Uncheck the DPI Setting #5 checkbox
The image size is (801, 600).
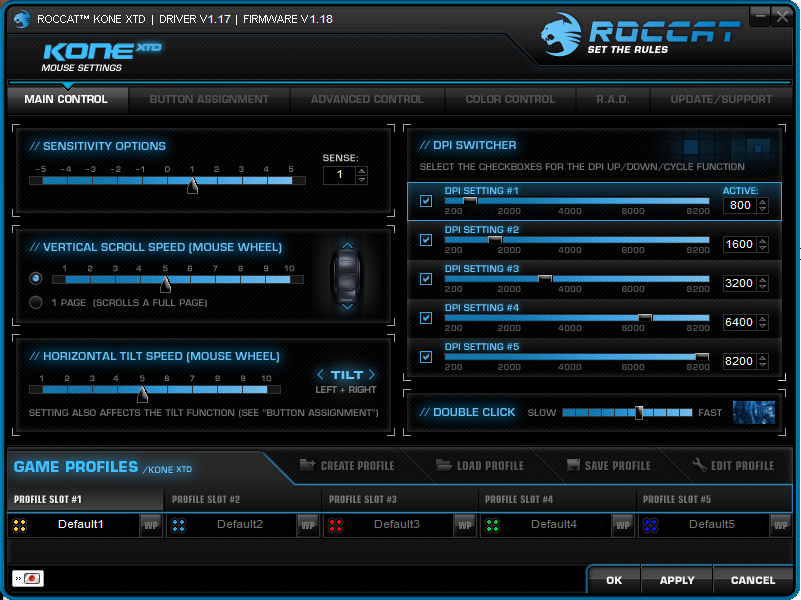point(426,357)
